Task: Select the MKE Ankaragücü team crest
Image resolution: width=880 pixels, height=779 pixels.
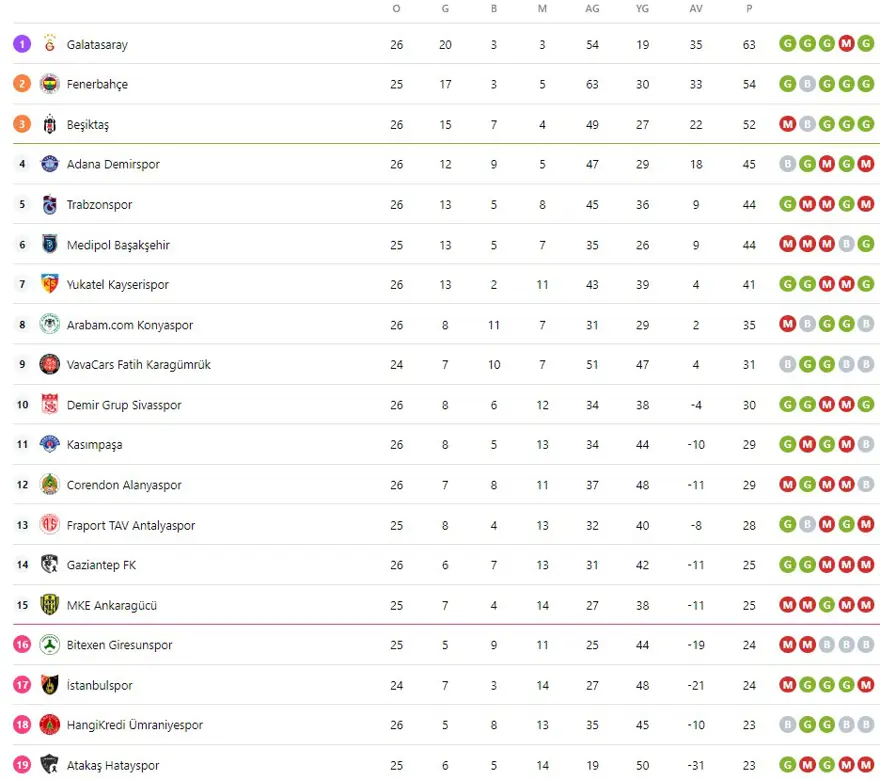Action: pyautogui.click(x=50, y=605)
